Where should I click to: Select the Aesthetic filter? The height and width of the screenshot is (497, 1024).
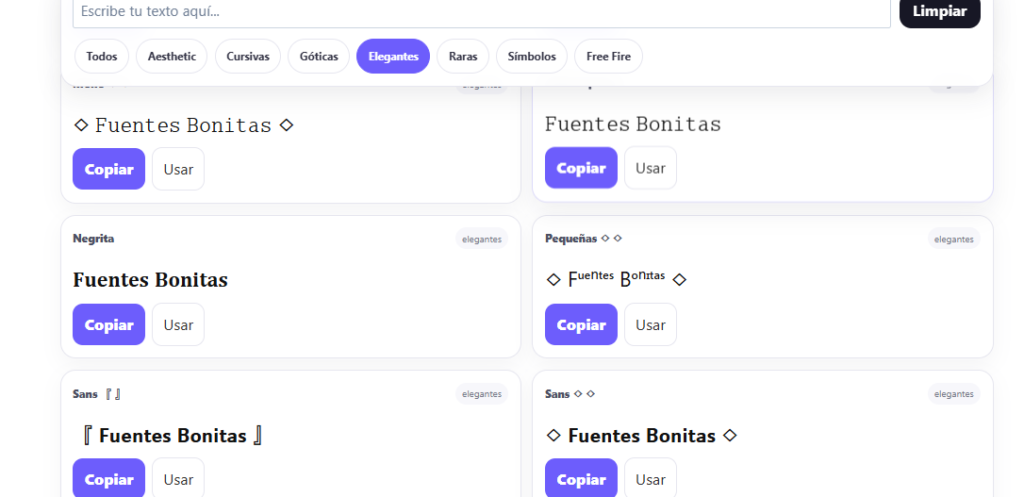coord(172,56)
